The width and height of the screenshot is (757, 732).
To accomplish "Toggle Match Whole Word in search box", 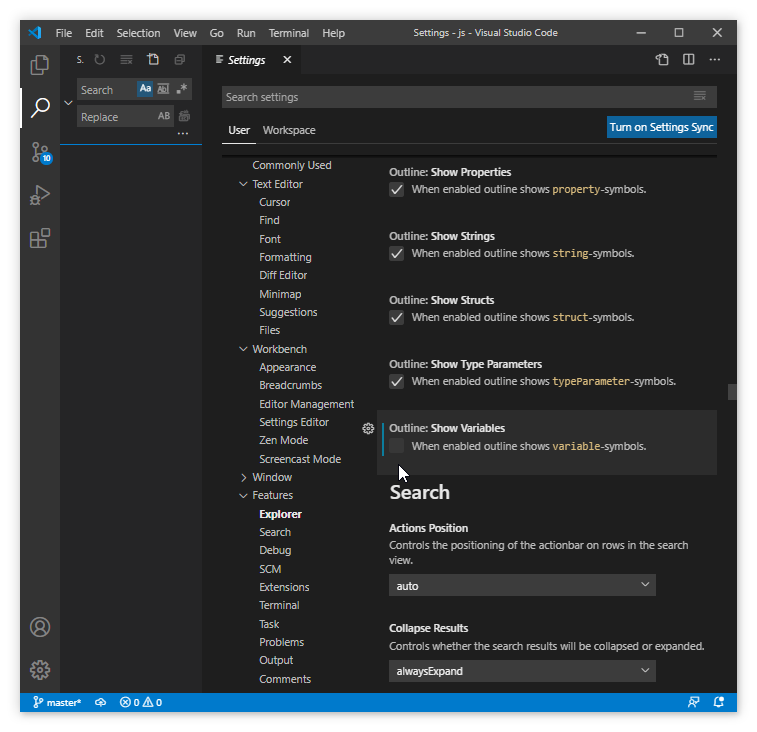I will pos(163,89).
